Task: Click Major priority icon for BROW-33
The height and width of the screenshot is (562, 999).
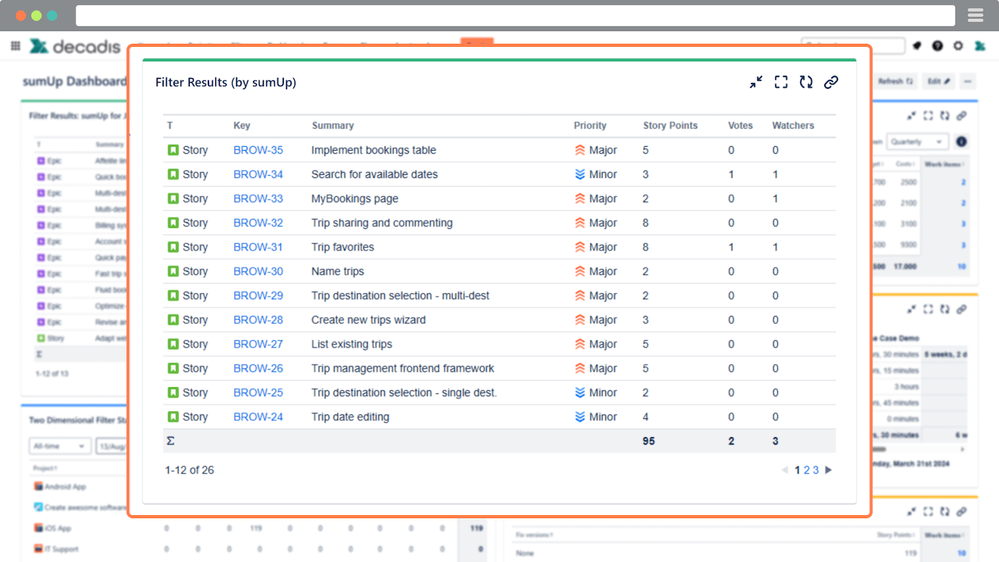Action: (580, 198)
